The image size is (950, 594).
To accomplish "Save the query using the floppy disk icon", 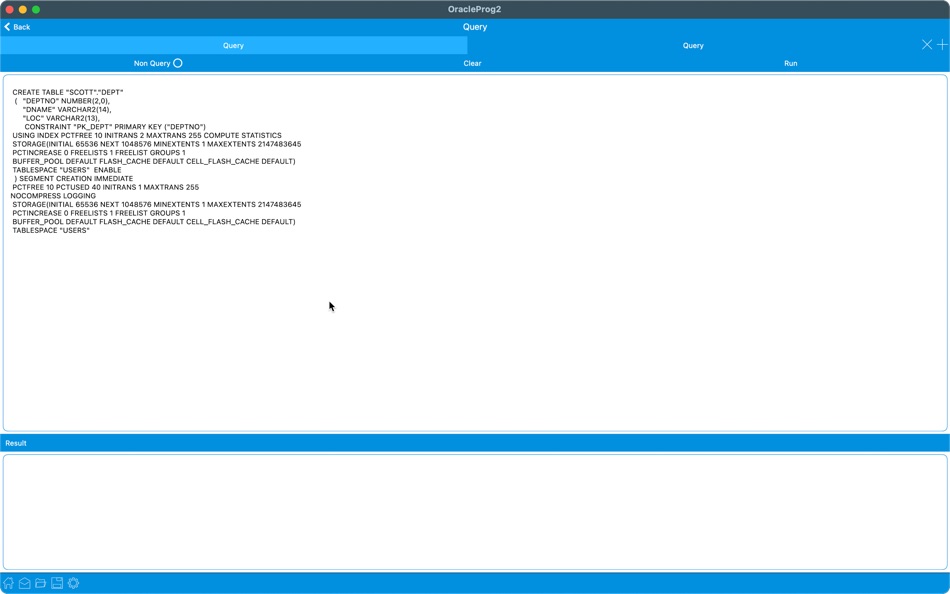I will 56,583.
